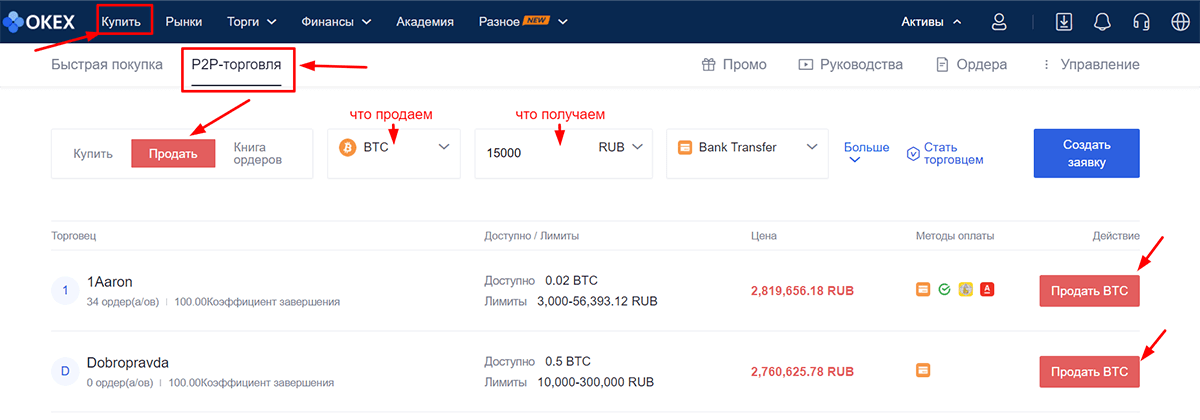Click the orange Bitcoin coin icon
Viewport: 1200px width, 420px height.
point(348,147)
